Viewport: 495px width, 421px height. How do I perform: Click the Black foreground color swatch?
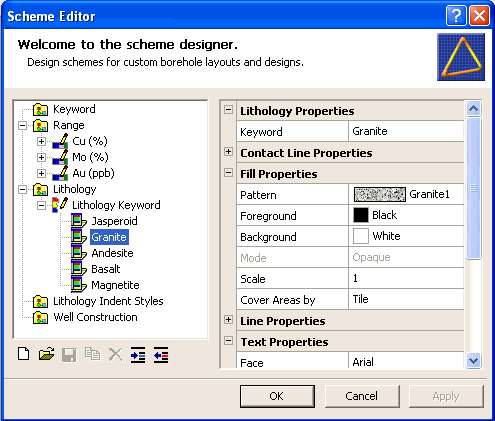(361, 215)
